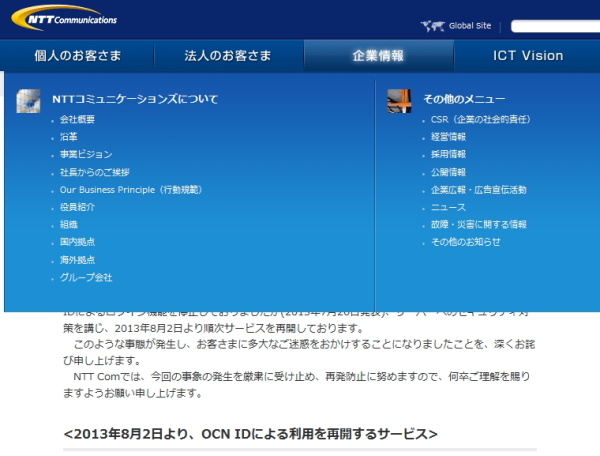Go to 採用情報 in other menu
The image size is (600, 456).
pyautogui.click(x=448, y=155)
